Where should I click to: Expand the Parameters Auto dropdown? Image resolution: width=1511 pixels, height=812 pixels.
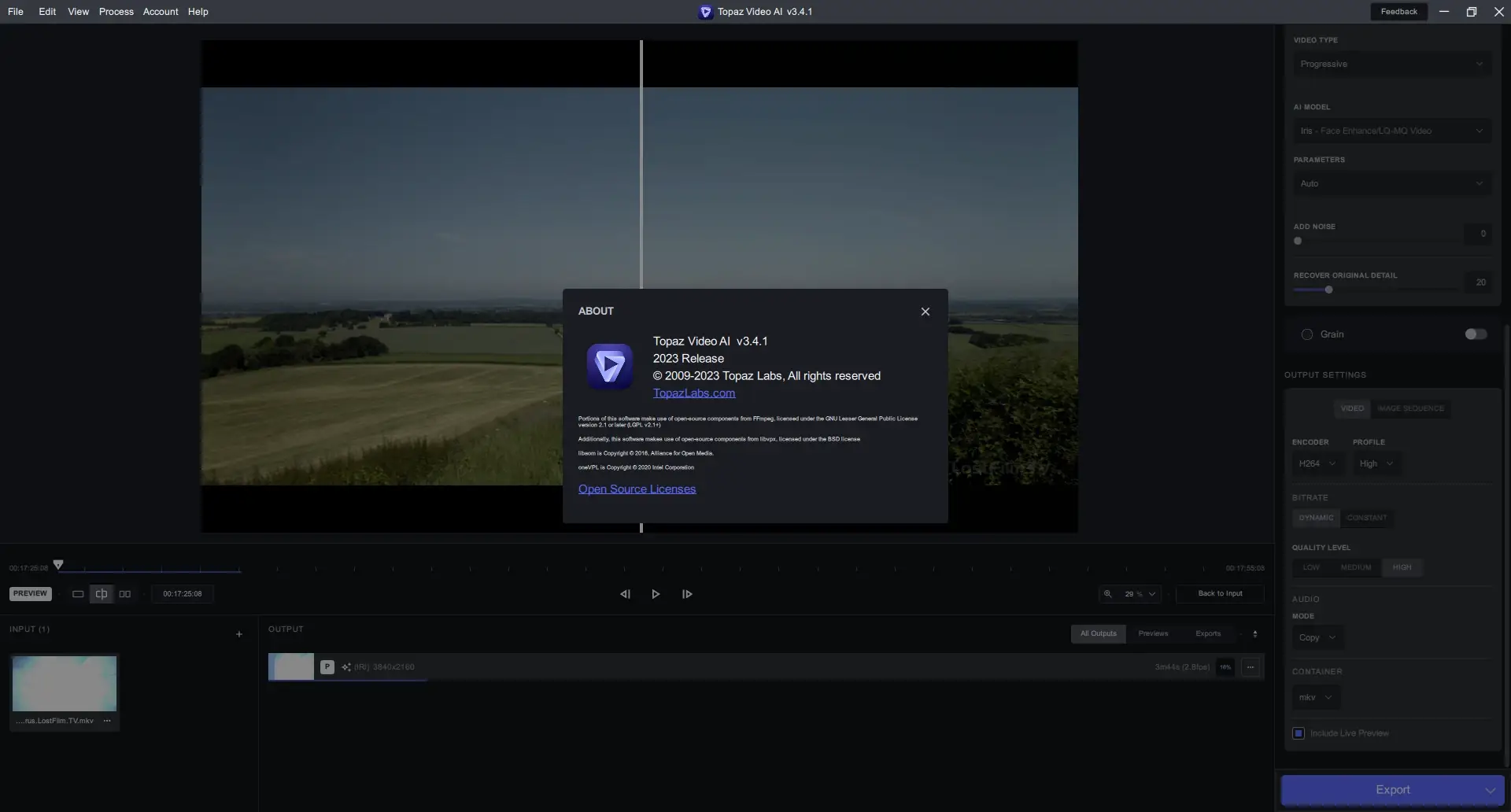click(1392, 184)
